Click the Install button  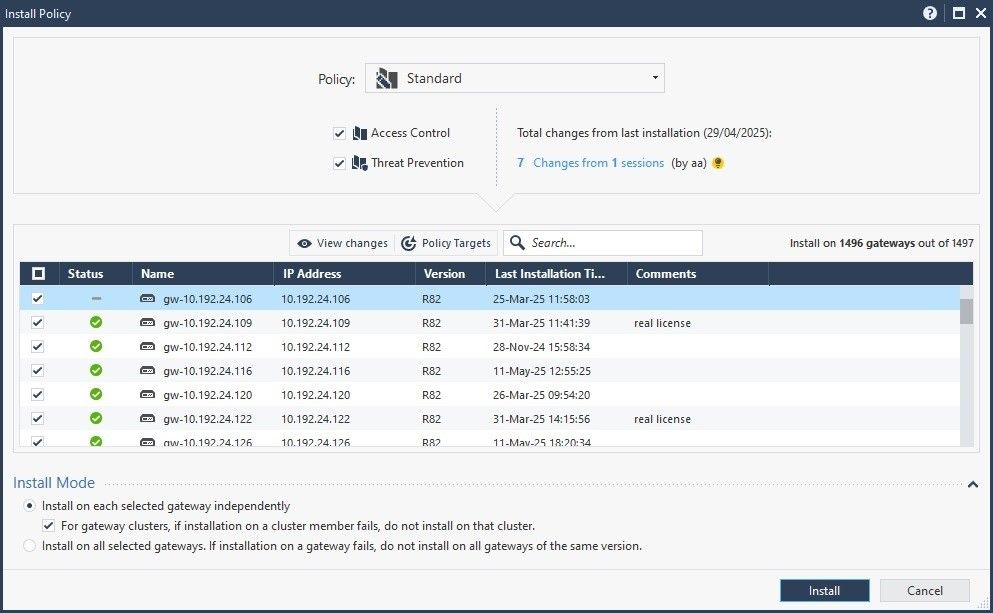point(825,591)
